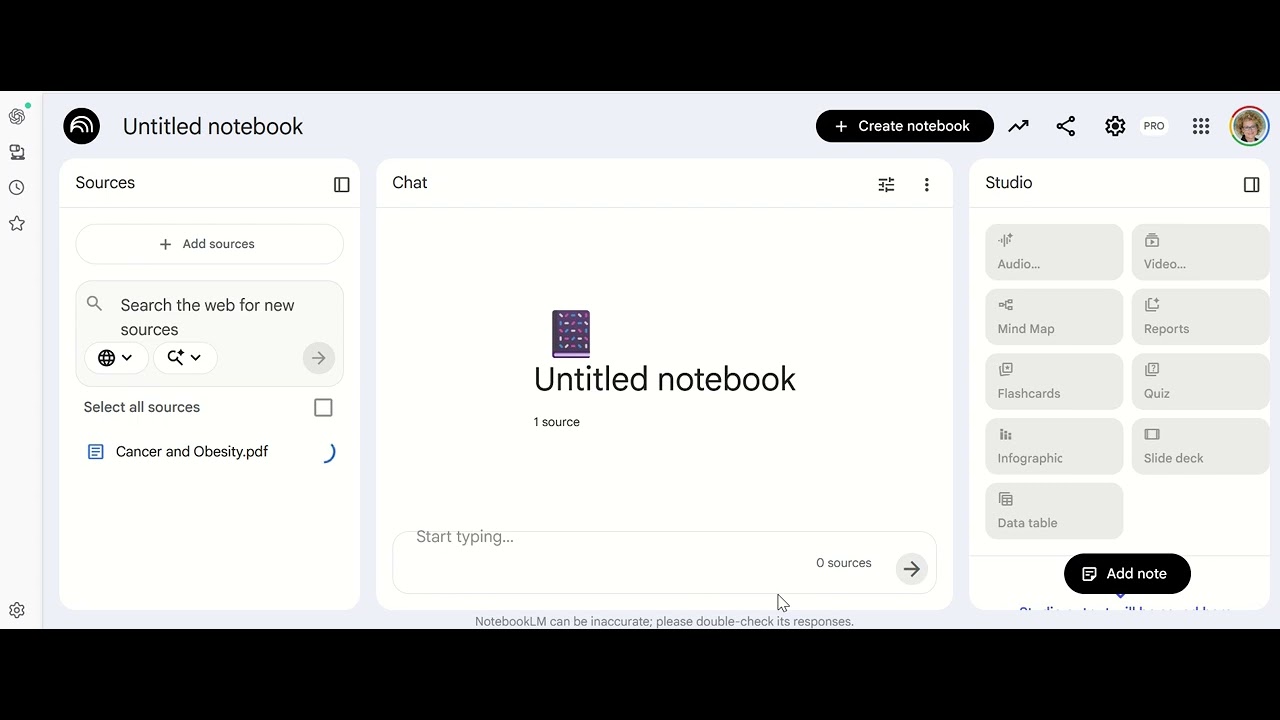Open the favorites star sidebar icon
Screen dimensions: 1280x720
pos(17,223)
